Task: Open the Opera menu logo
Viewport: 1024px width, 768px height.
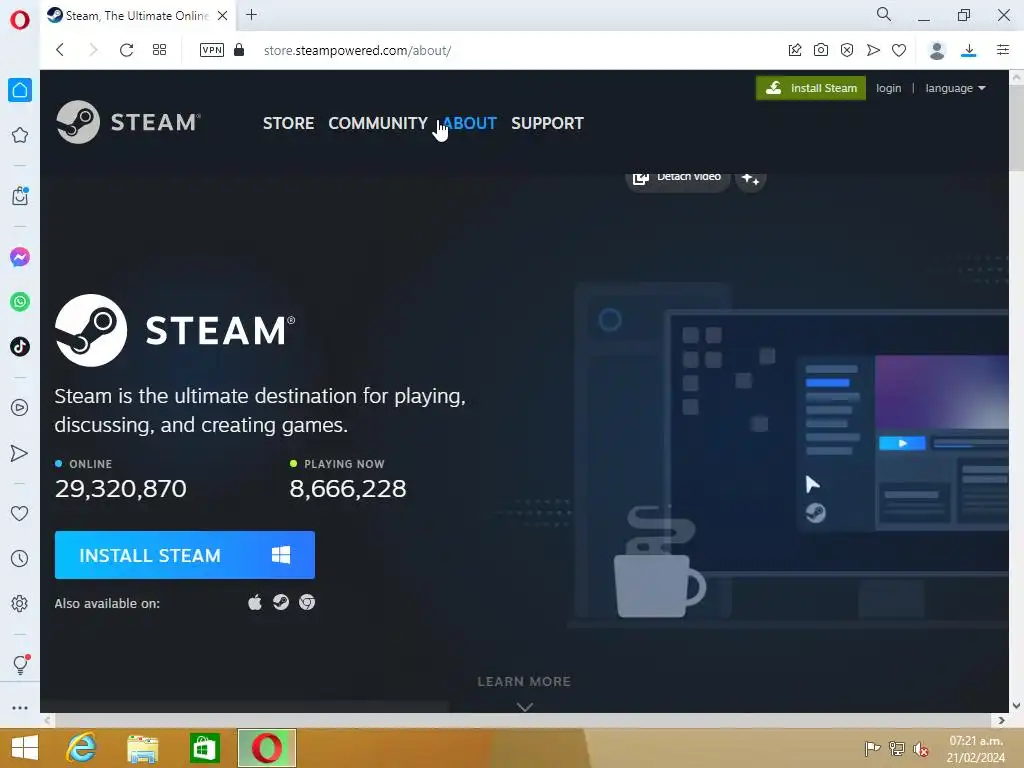Action: 20,20
